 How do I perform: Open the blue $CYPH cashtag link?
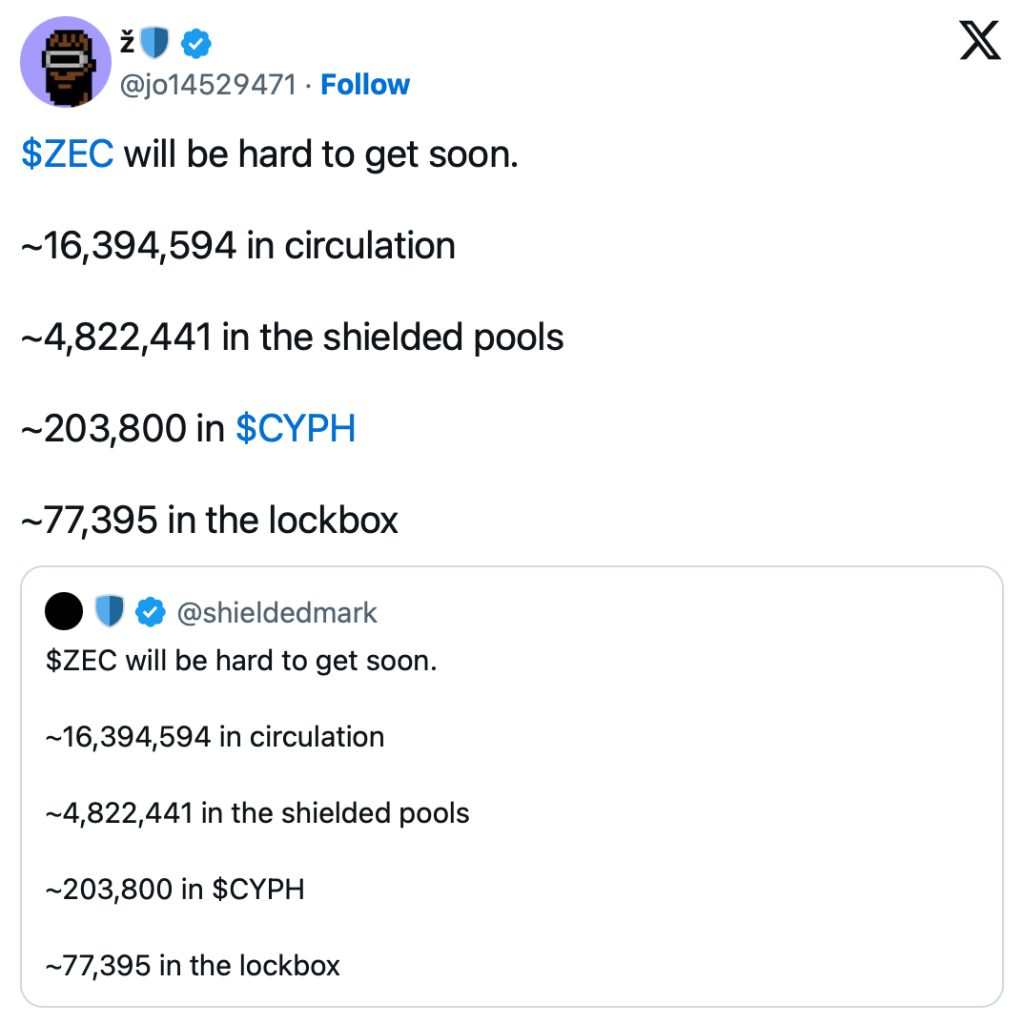coord(295,429)
